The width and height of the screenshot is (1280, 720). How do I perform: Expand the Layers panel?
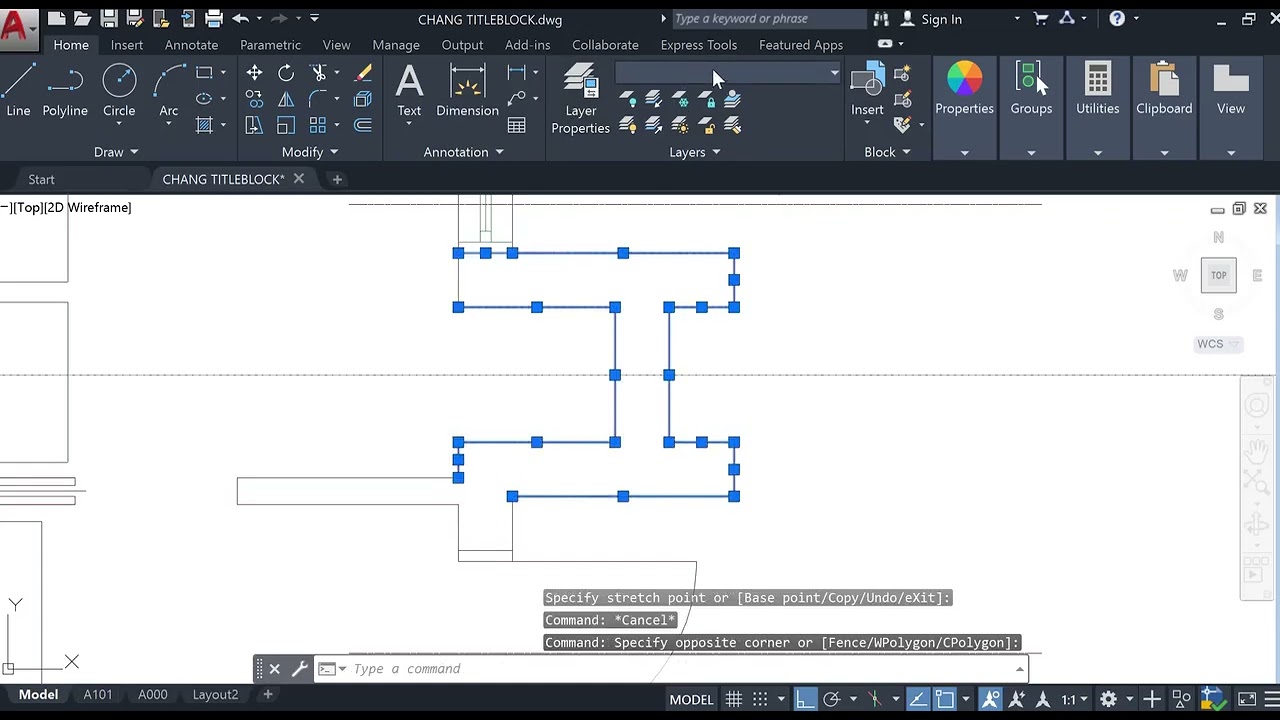pos(694,152)
